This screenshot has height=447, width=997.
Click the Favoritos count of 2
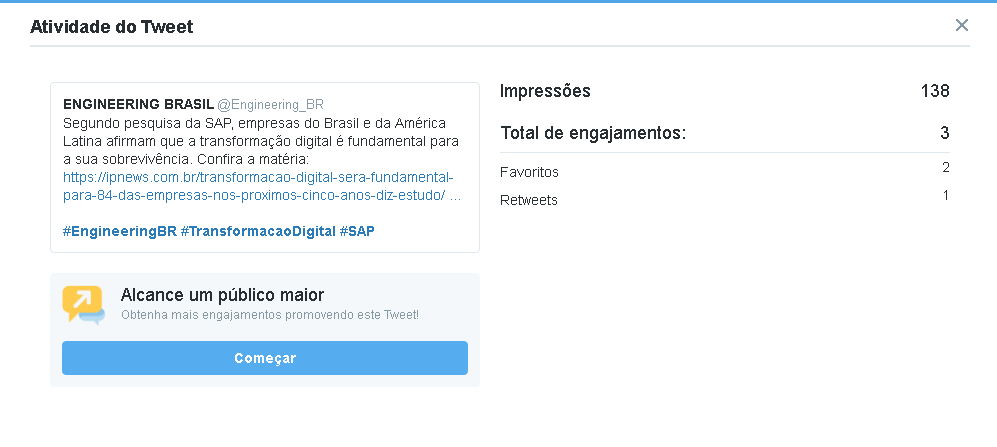945,168
